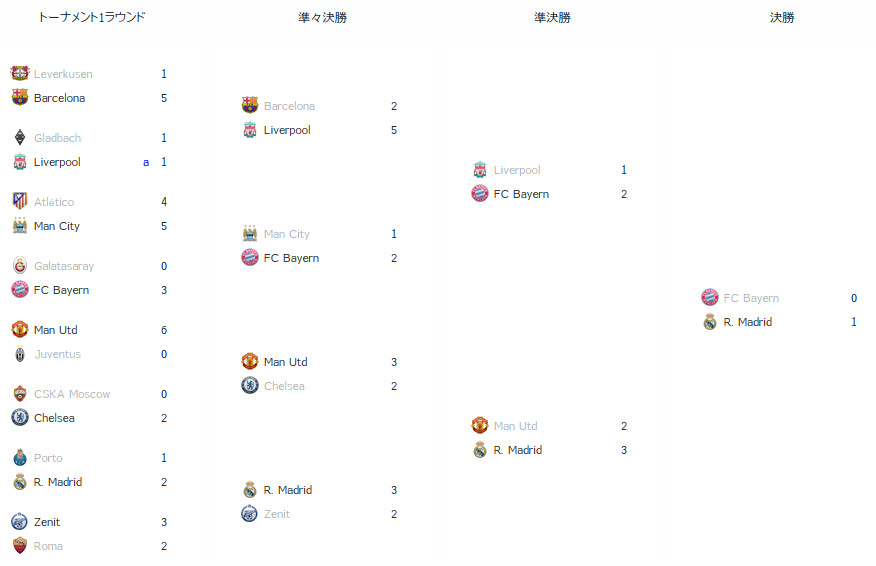Click the Porto club crest
Viewport: 876px width, 566px height.
coord(20,458)
